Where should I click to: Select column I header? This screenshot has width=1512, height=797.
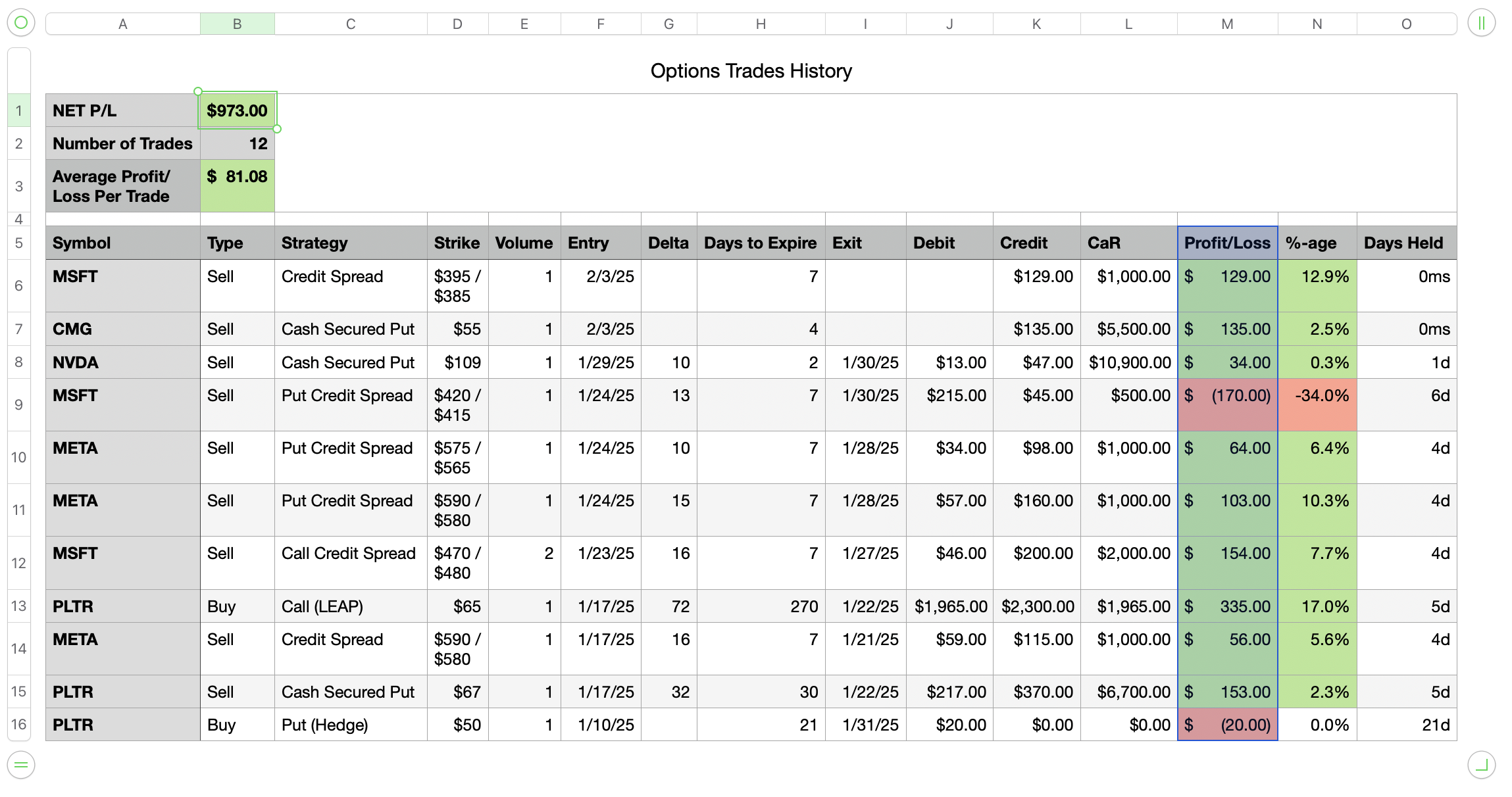pos(866,24)
